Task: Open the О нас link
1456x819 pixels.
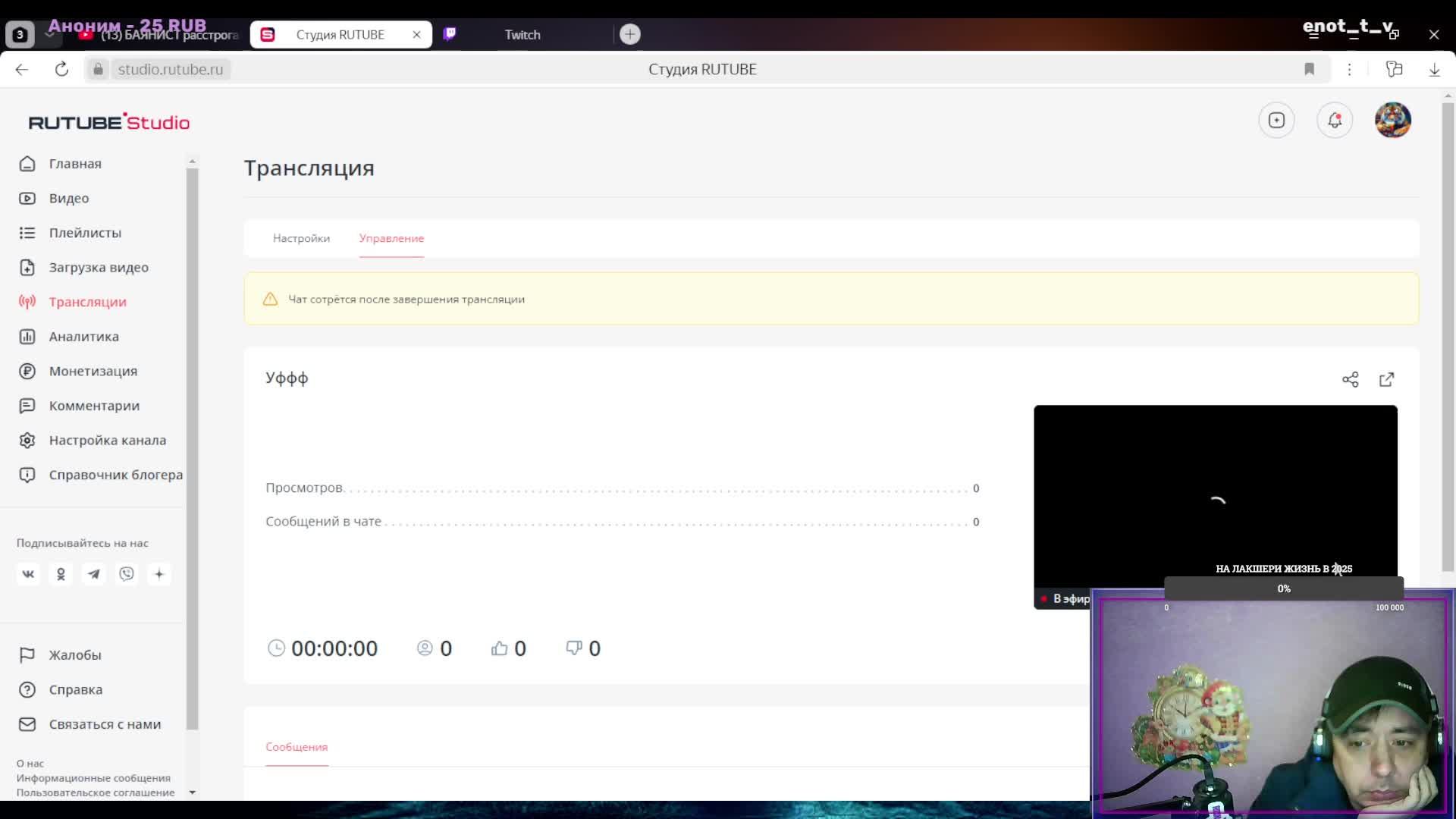Action: (30, 764)
